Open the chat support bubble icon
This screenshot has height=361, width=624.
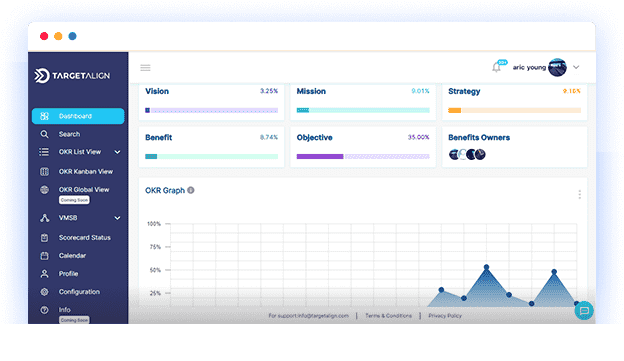click(584, 310)
